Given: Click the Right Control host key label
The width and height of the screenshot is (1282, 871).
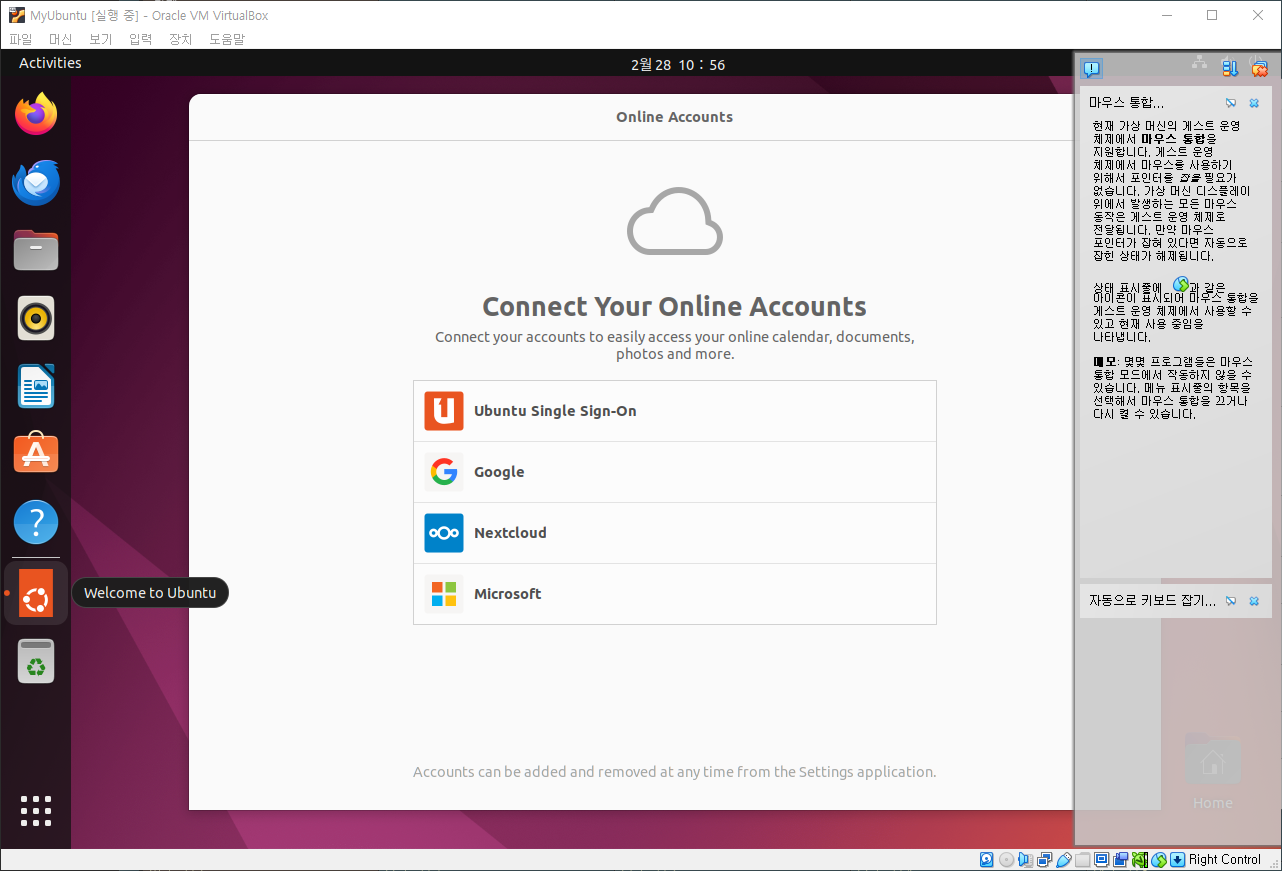Looking at the screenshot, I should (1225, 859).
